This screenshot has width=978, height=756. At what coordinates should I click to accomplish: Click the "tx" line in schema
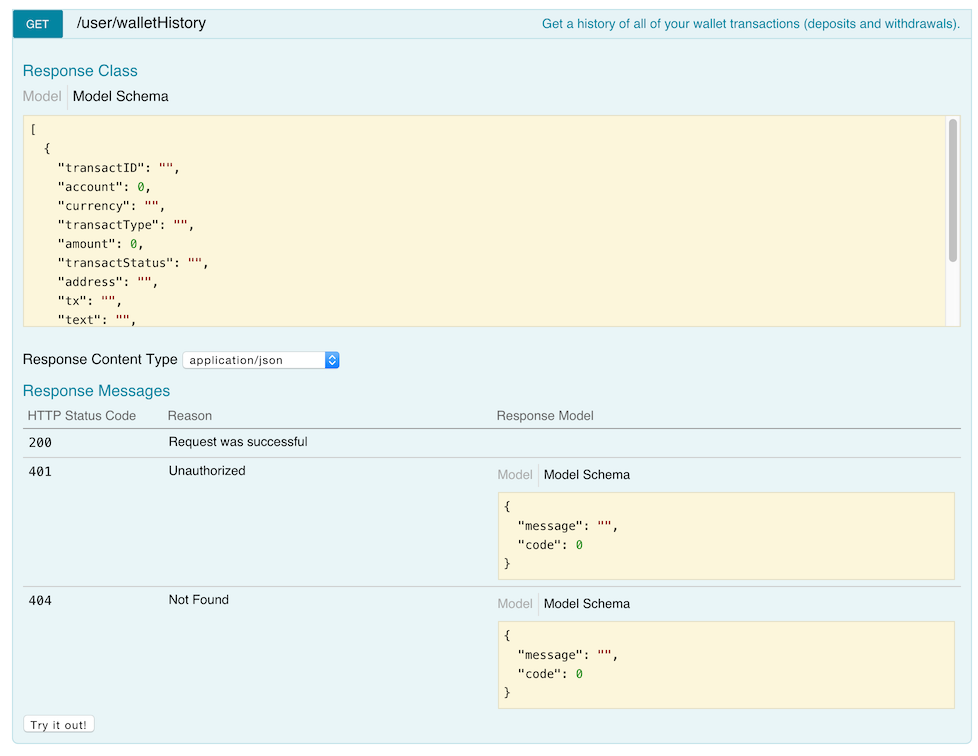89,301
